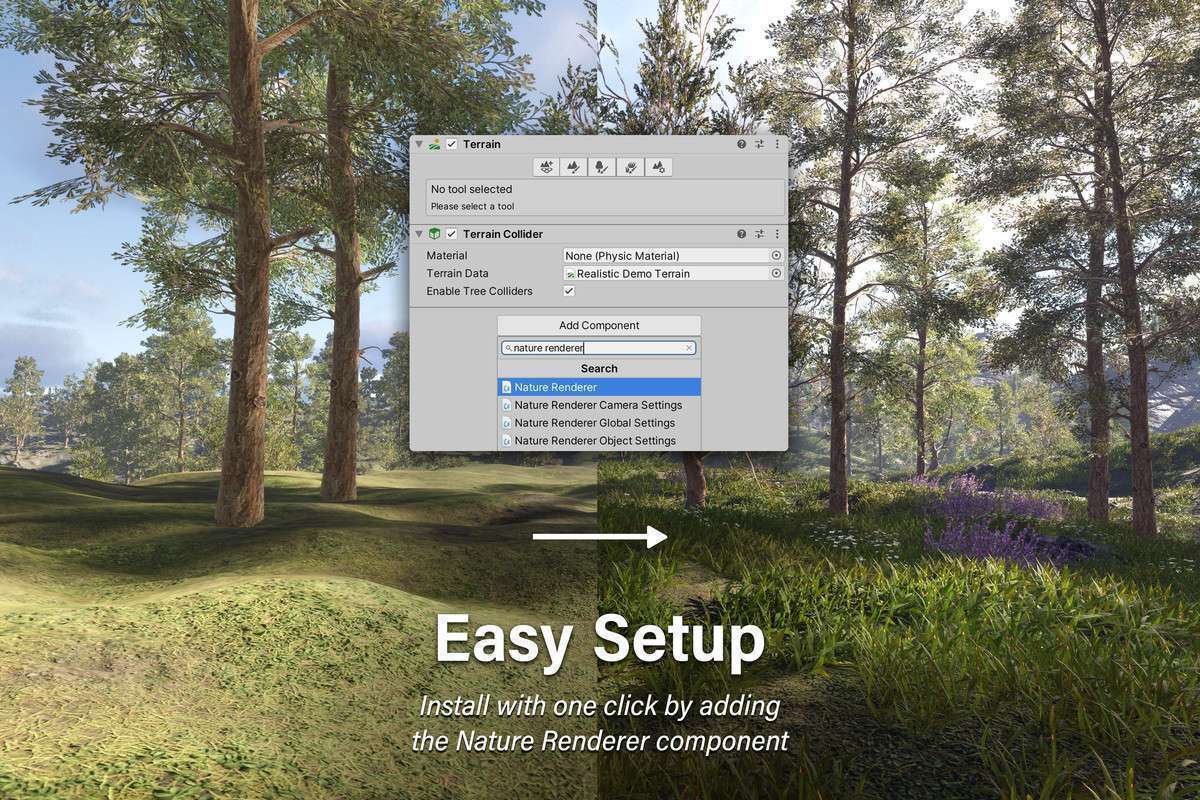Collapse the Terrain Collider component foldout
The width and height of the screenshot is (1200, 800).
(x=419, y=233)
